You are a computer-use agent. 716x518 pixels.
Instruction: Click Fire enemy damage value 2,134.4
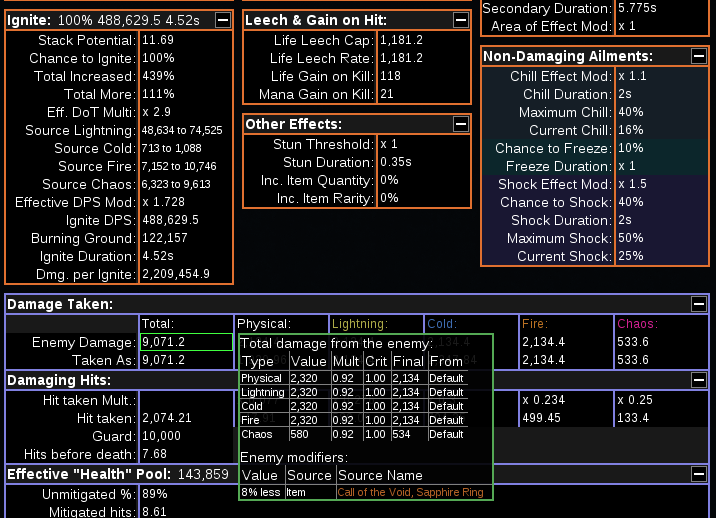543,342
